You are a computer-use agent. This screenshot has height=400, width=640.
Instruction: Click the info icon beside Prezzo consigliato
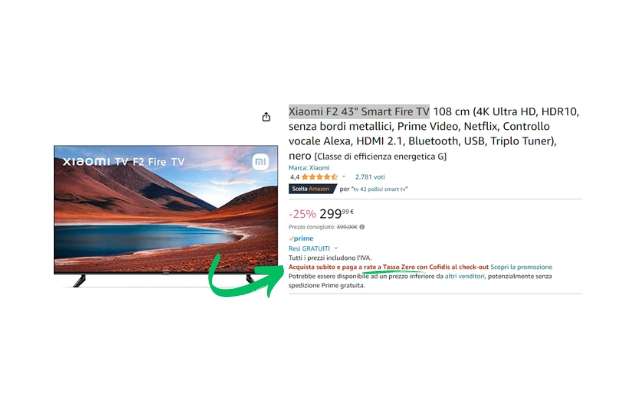pos(362,227)
